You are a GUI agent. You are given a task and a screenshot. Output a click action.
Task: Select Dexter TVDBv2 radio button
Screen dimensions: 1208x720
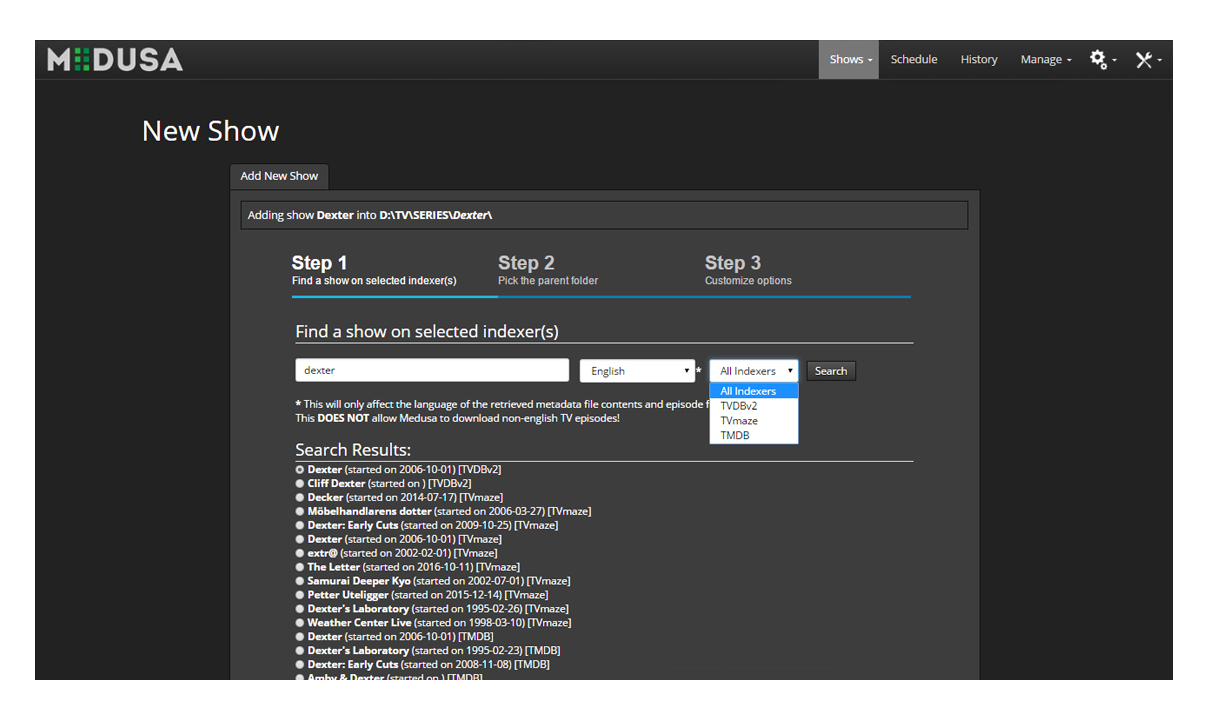tap(300, 470)
